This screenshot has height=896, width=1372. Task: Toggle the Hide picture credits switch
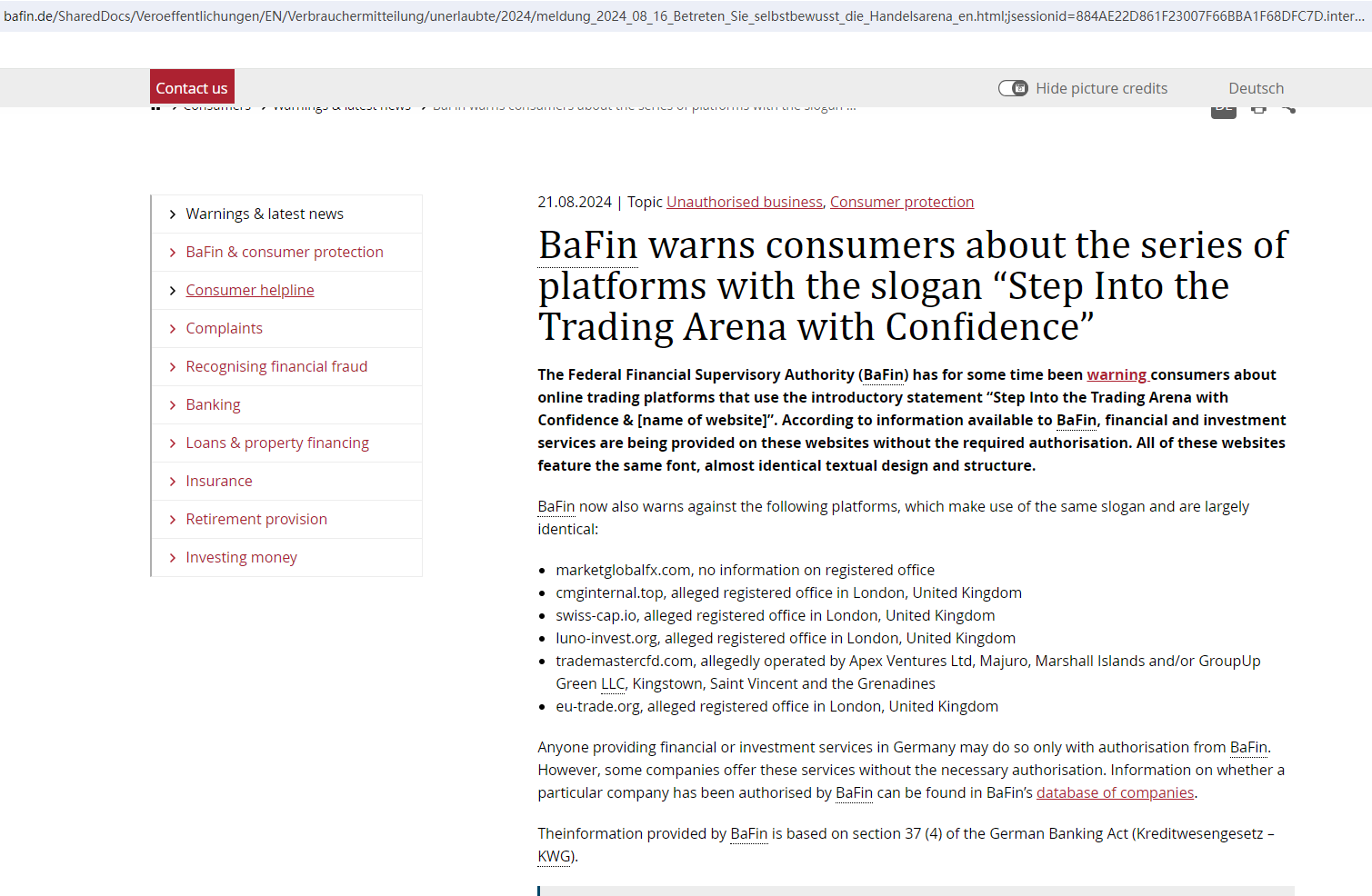pyautogui.click(x=1013, y=88)
